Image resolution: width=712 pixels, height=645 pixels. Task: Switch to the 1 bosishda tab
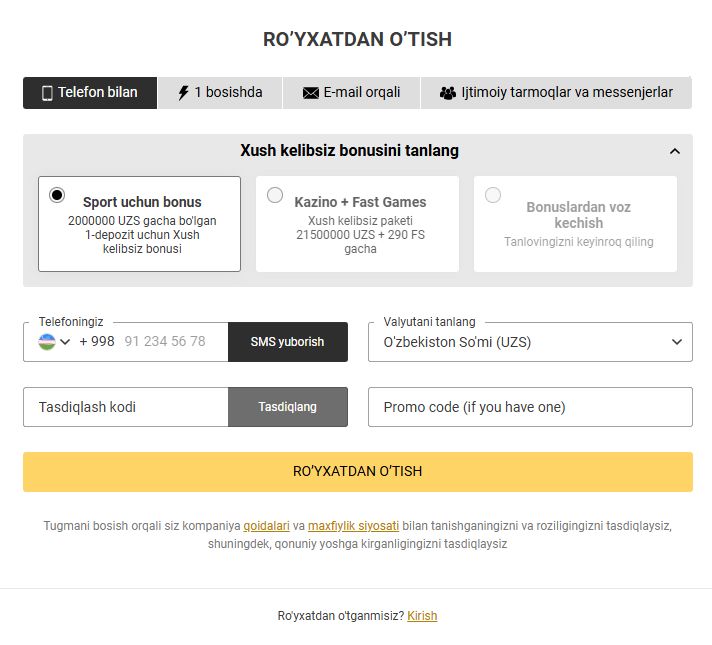pyautogui.click(x=220, y=93)
